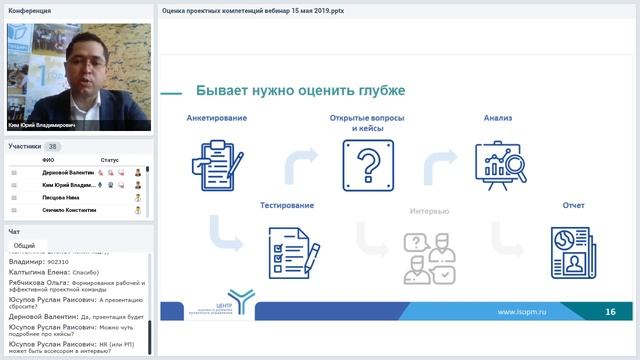Click the 'Открытые вопросы и кейсы' label
The width and height of the screenshot is (640, 360).
[367, 123]
